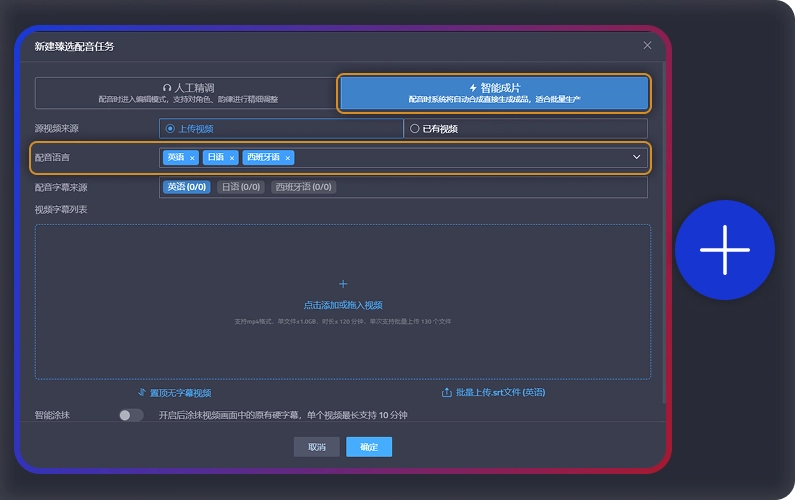Select the 已有视频 radio option
The height and width of the screenshot is (500, 795).
pyautogui.click(x=415, y=129)
